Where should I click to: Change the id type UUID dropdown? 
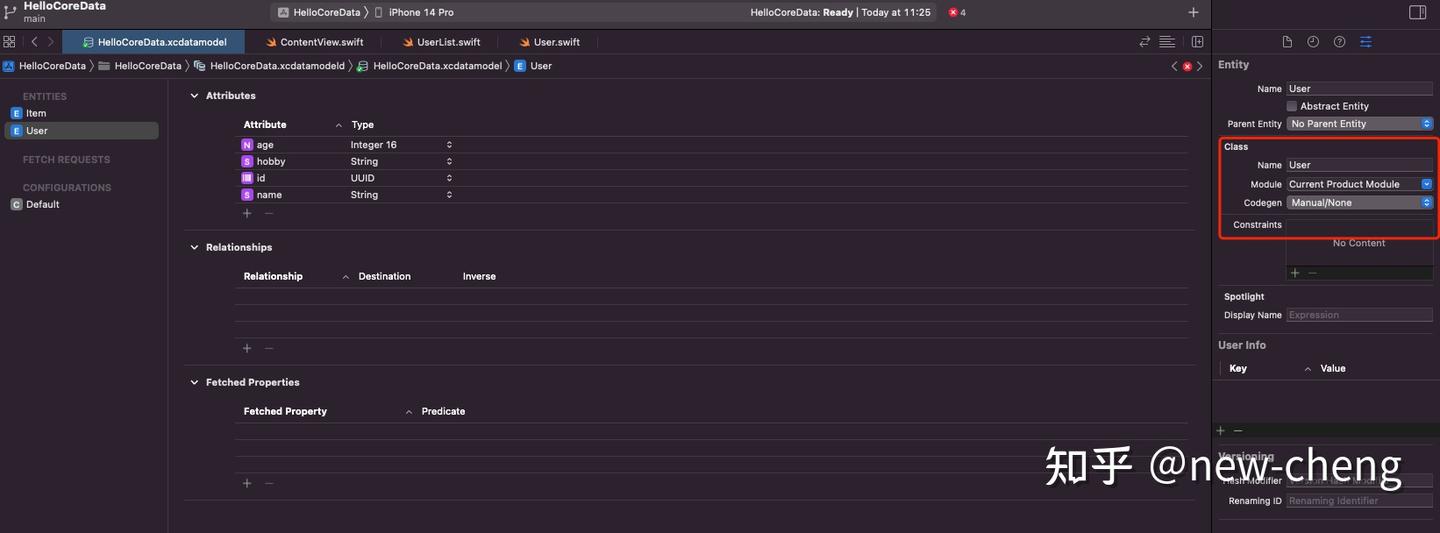point(401,179)
